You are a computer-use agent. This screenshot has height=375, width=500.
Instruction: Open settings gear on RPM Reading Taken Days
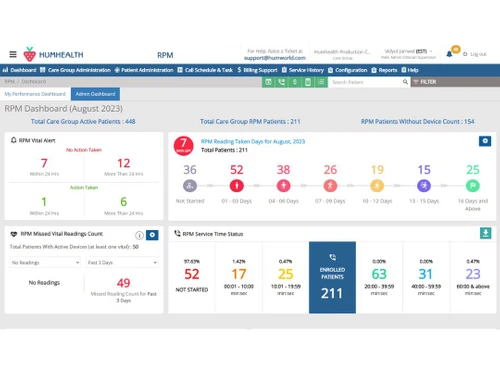[x=485, y=141]
